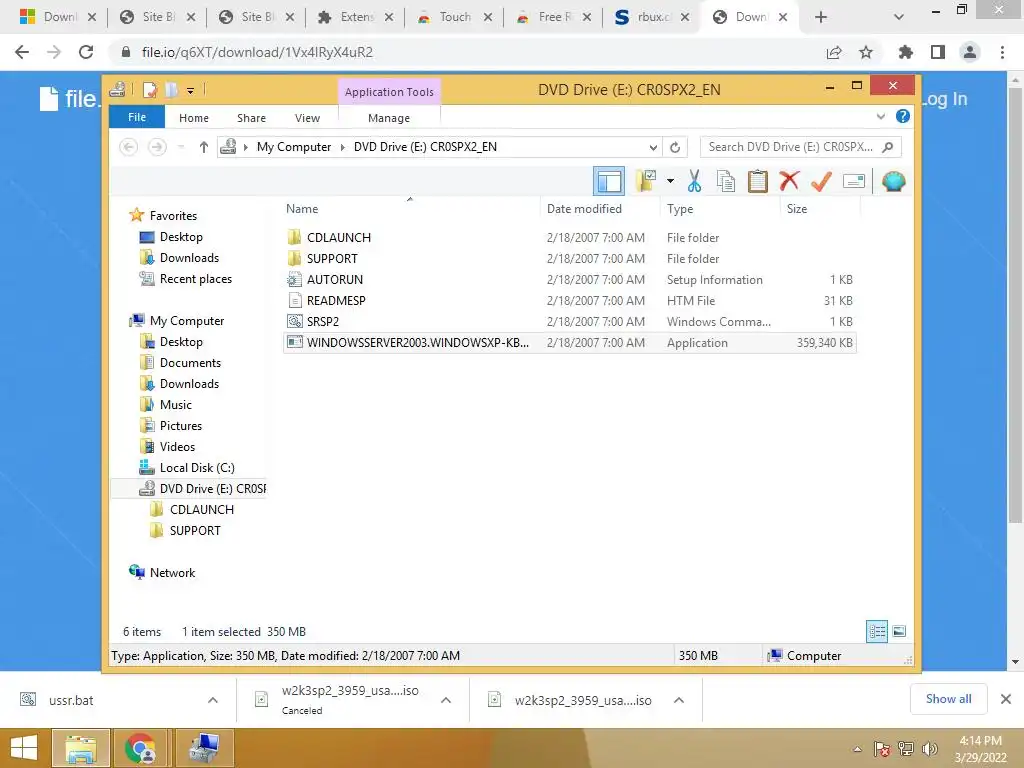Expand the ribbon with the chevron

[x=880, y=116]
